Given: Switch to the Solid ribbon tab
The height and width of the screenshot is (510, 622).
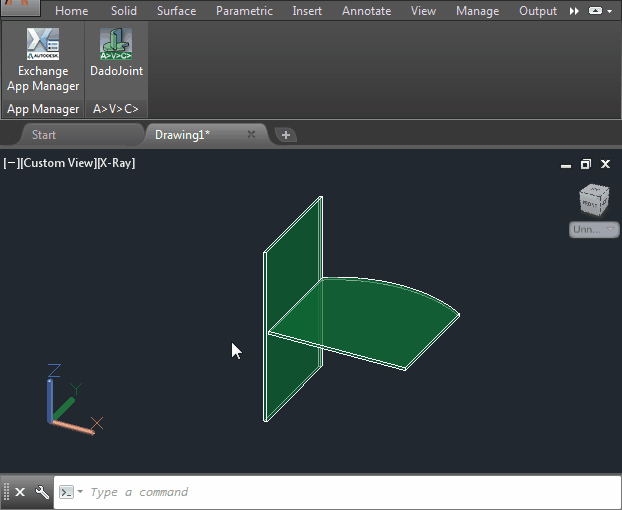Looking at the screenshot, I should point(124,11).
